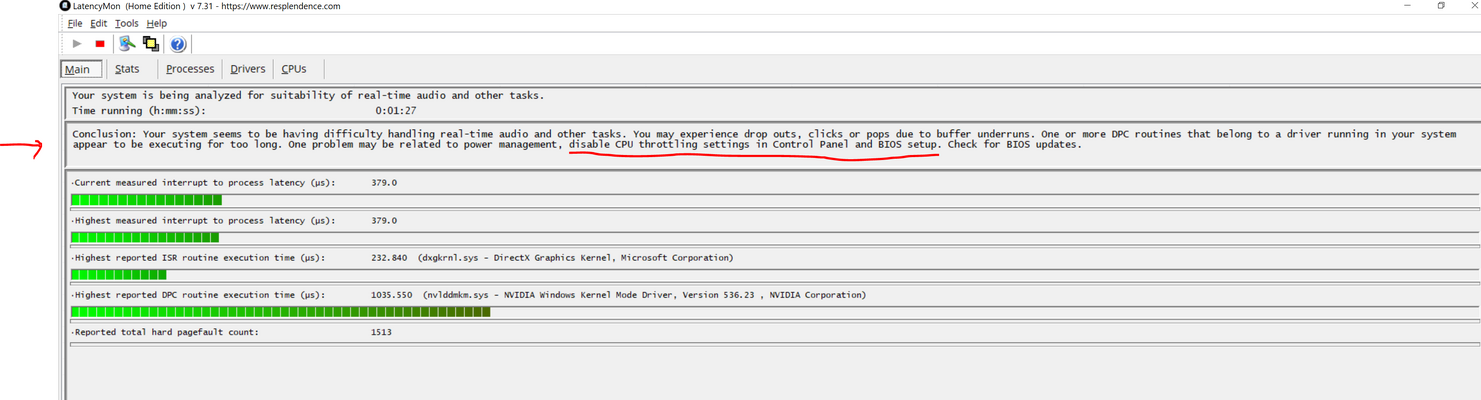
Task: Select the Main tab
Action: [81, 69]
